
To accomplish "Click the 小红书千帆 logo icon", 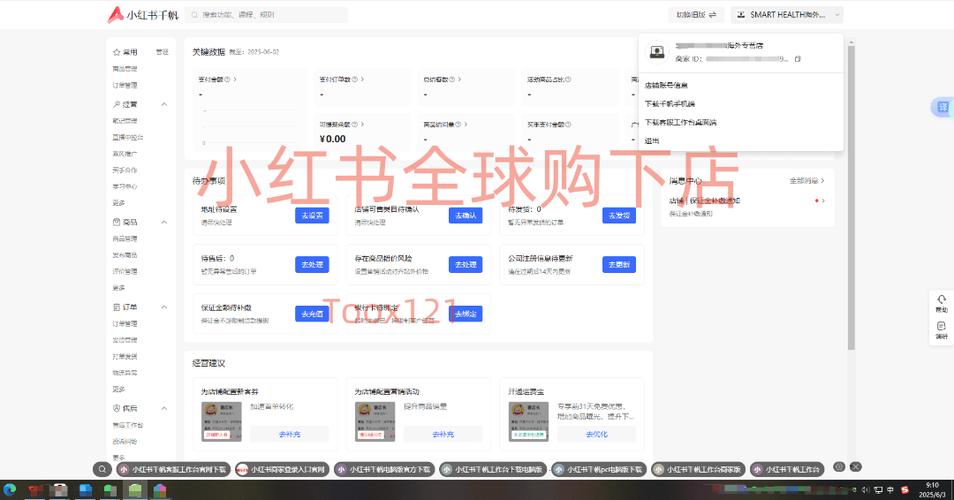I will tap(117, 15).
